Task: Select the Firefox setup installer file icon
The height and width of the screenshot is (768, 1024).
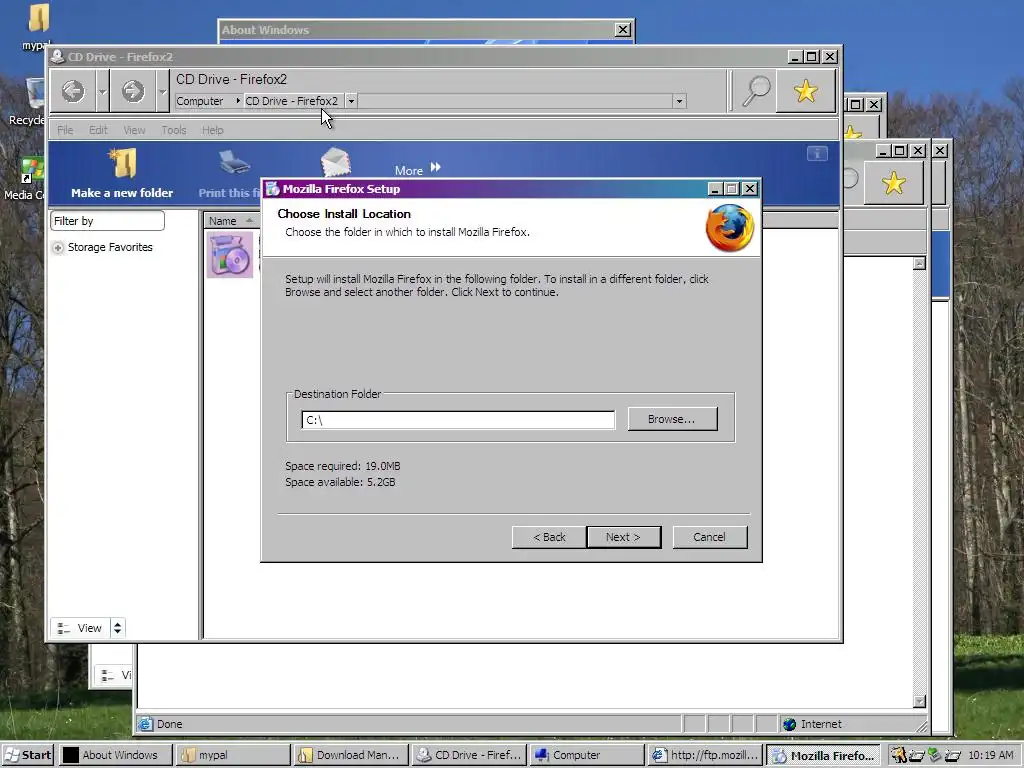Action: [230, 255]
